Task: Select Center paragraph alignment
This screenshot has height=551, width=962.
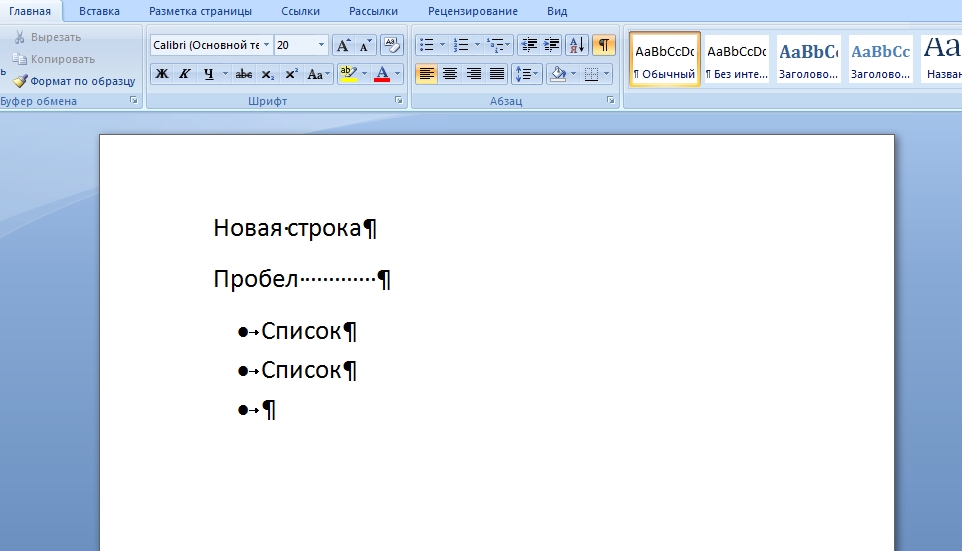Action: 450,74
